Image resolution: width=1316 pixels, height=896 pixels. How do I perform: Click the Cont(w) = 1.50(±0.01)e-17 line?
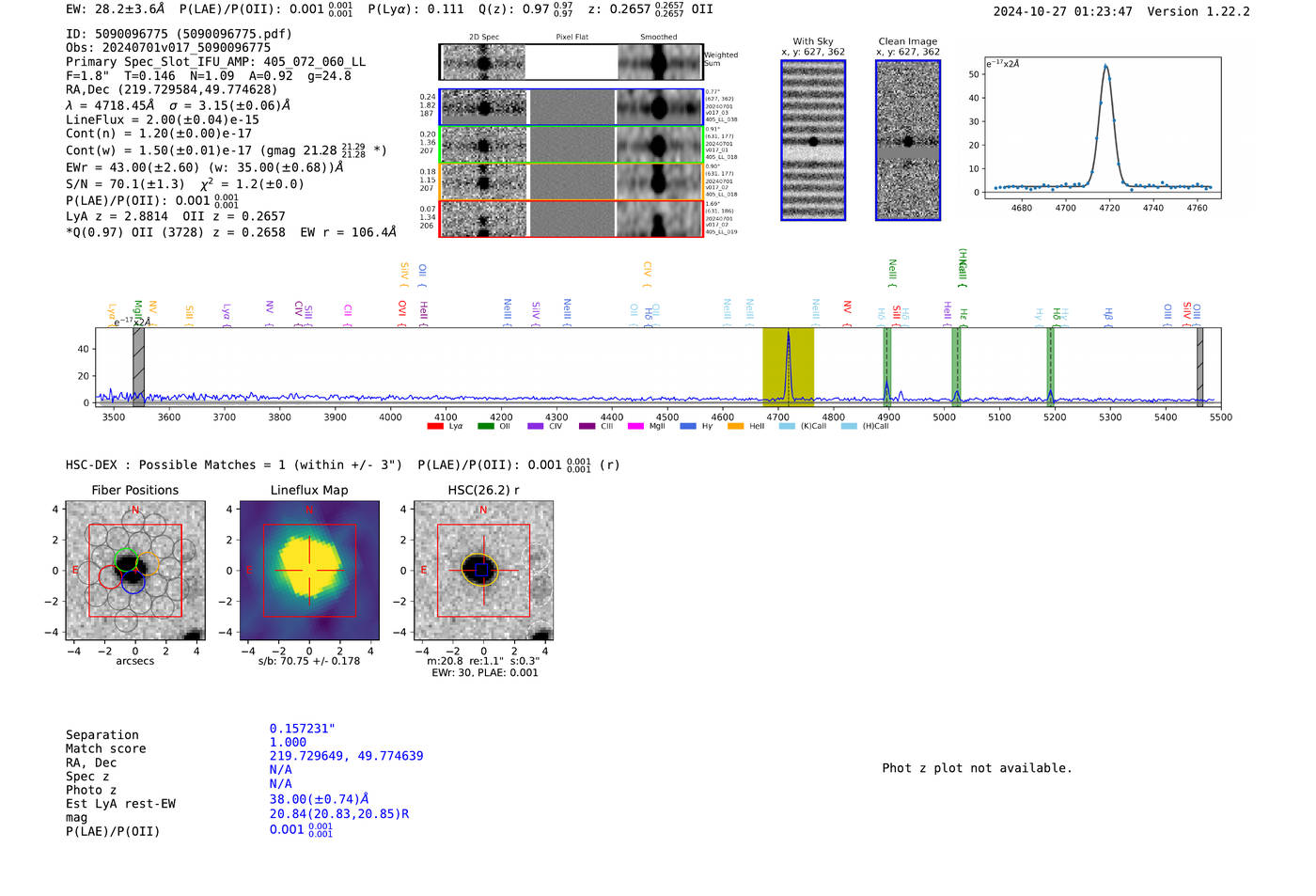point(227,149)
